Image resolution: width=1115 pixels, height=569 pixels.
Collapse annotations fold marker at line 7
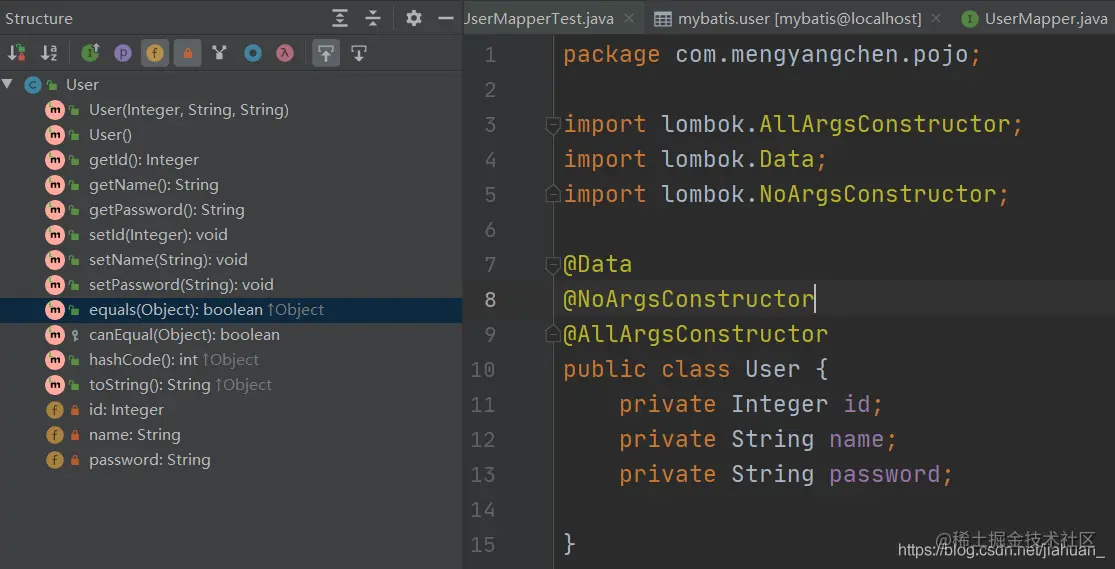[553, 265]
